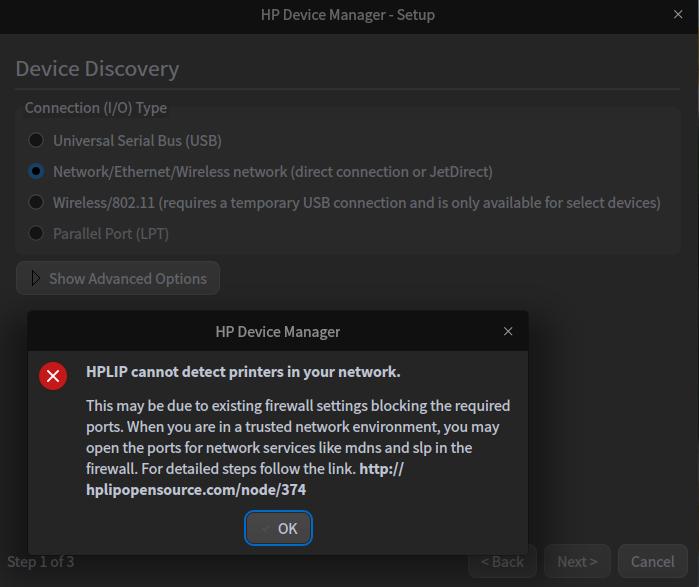Select Network/Ethernet/Wireless network connection option
Screen dimensions: 699x587
36,171
